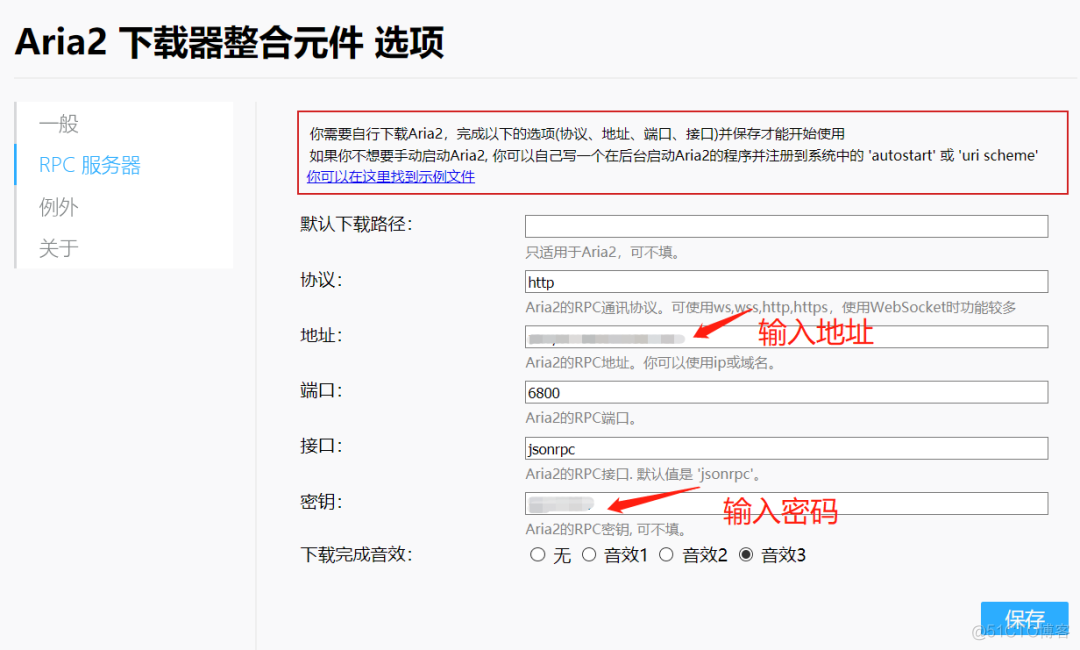Click the 默认下载路径 input field
1080x650 pixels.
point(786,226)
